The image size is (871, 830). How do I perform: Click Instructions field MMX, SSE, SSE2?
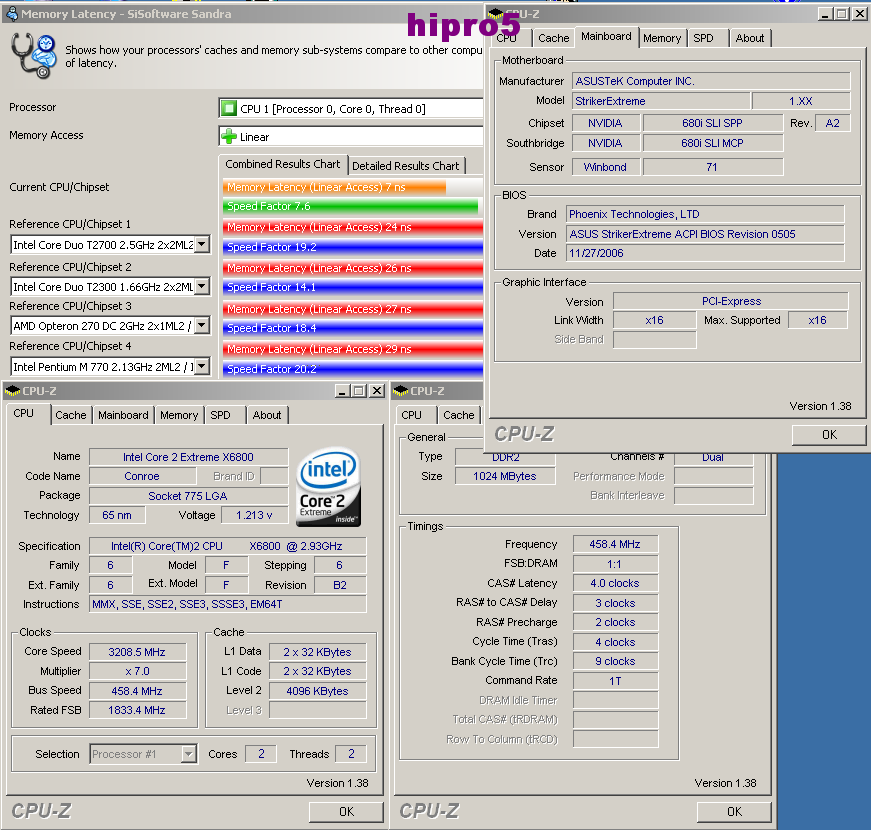(228, 604)
